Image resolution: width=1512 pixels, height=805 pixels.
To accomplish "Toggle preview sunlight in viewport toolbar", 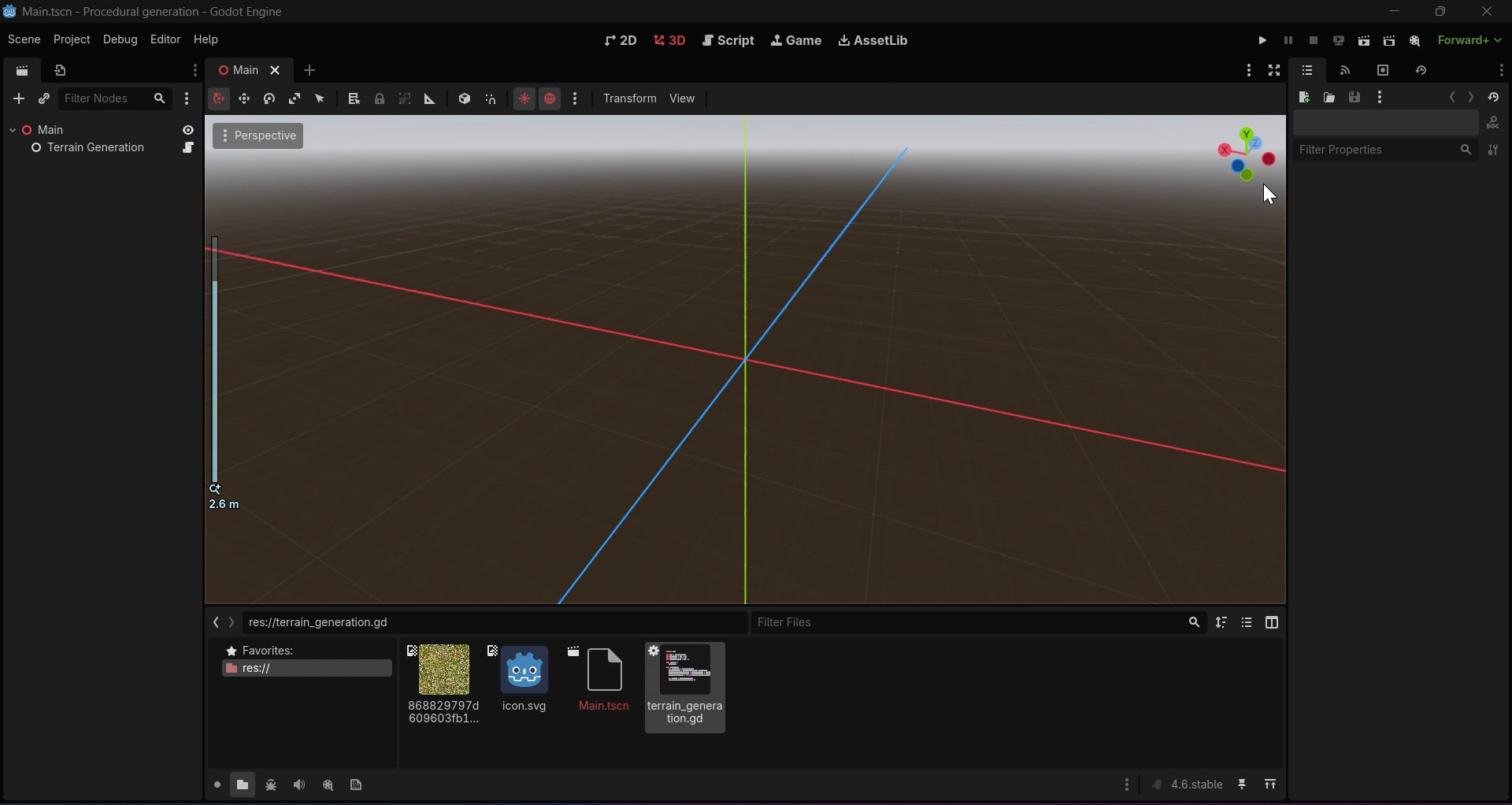I will pos(524,99).
